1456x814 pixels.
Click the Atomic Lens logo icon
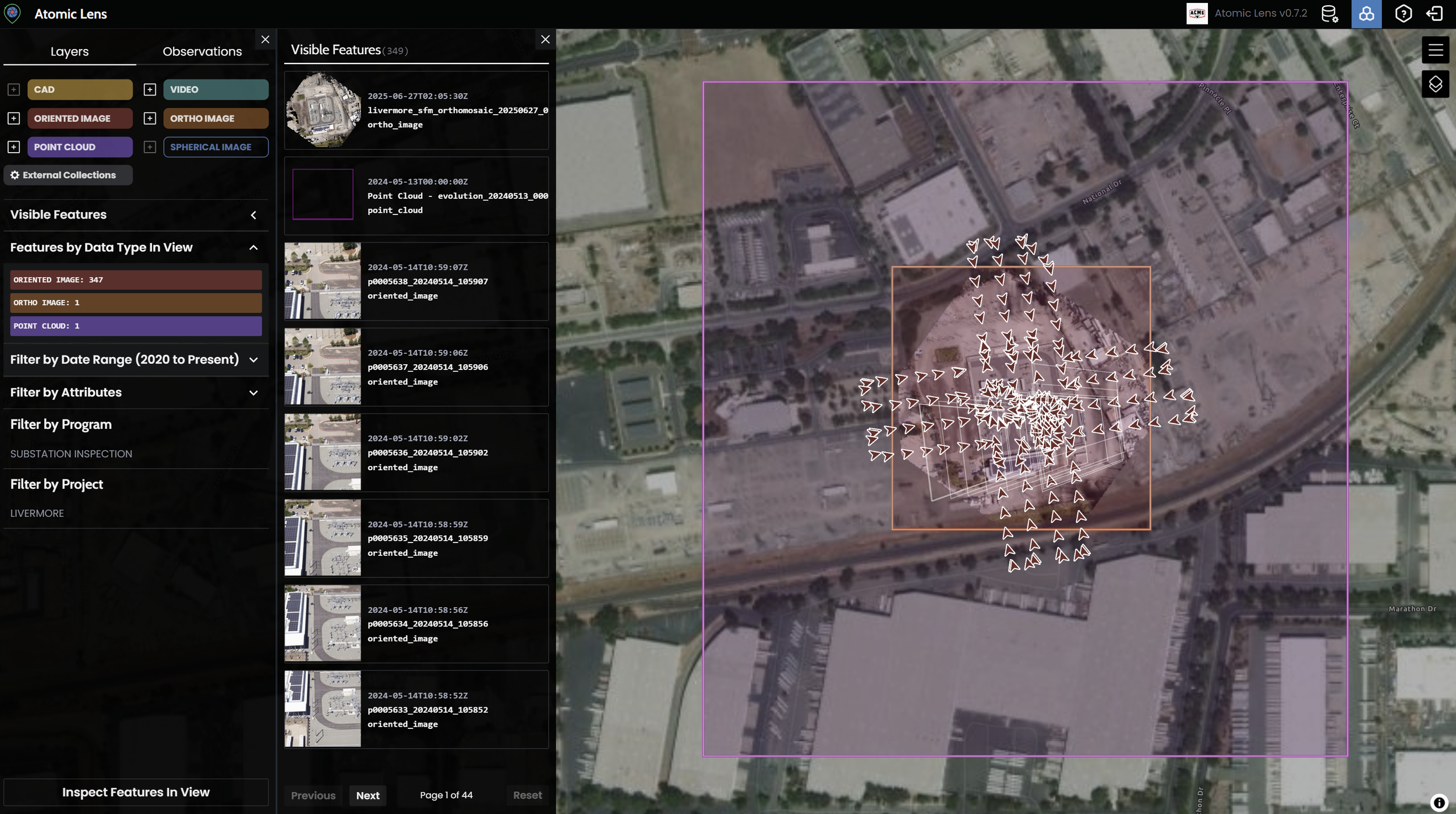point(12,13)
